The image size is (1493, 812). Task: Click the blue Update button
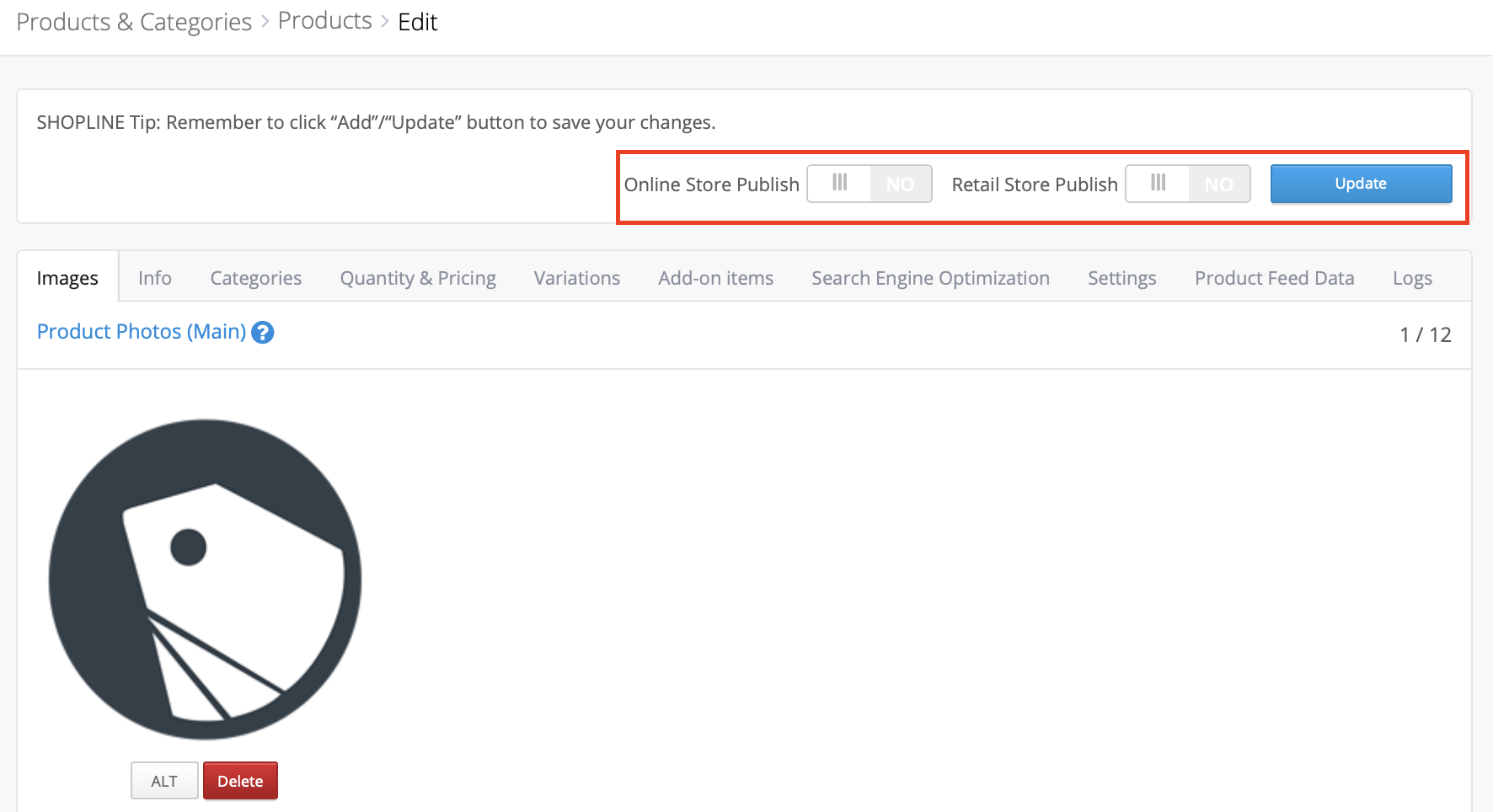(x=1361, y=184)
